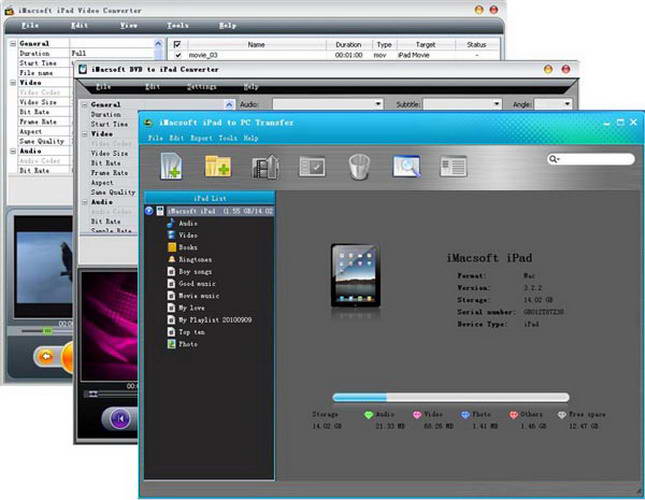Open Tools menu in iPad to PC Transfer
The image size is (645, 500).
[227, 138]
